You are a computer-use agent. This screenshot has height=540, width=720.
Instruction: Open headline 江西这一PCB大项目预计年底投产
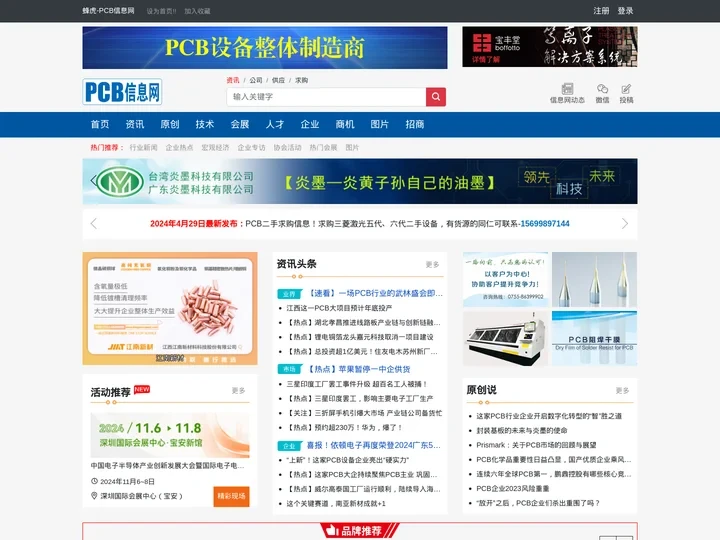(x=339, y=308)
